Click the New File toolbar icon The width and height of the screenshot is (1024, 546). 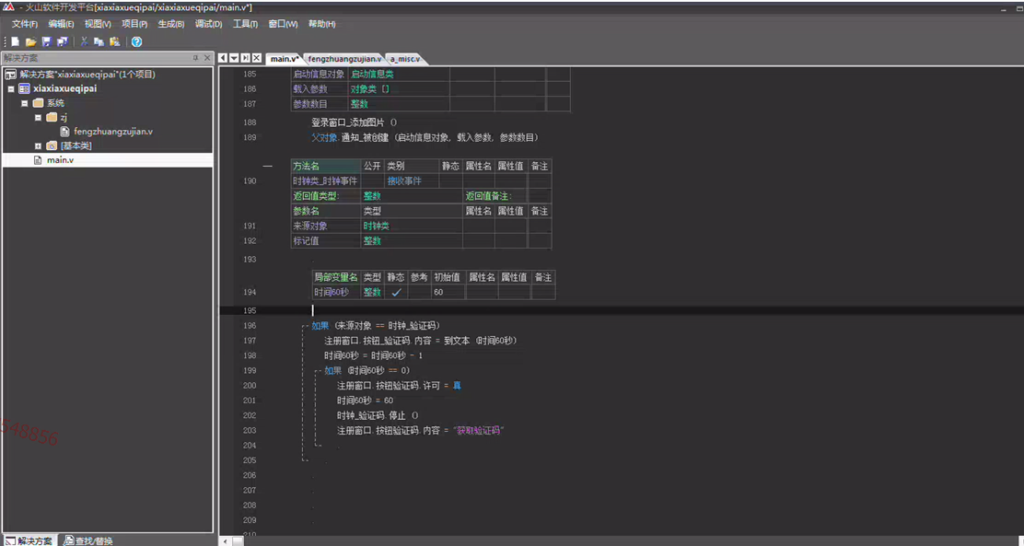(x=15, y=42)
